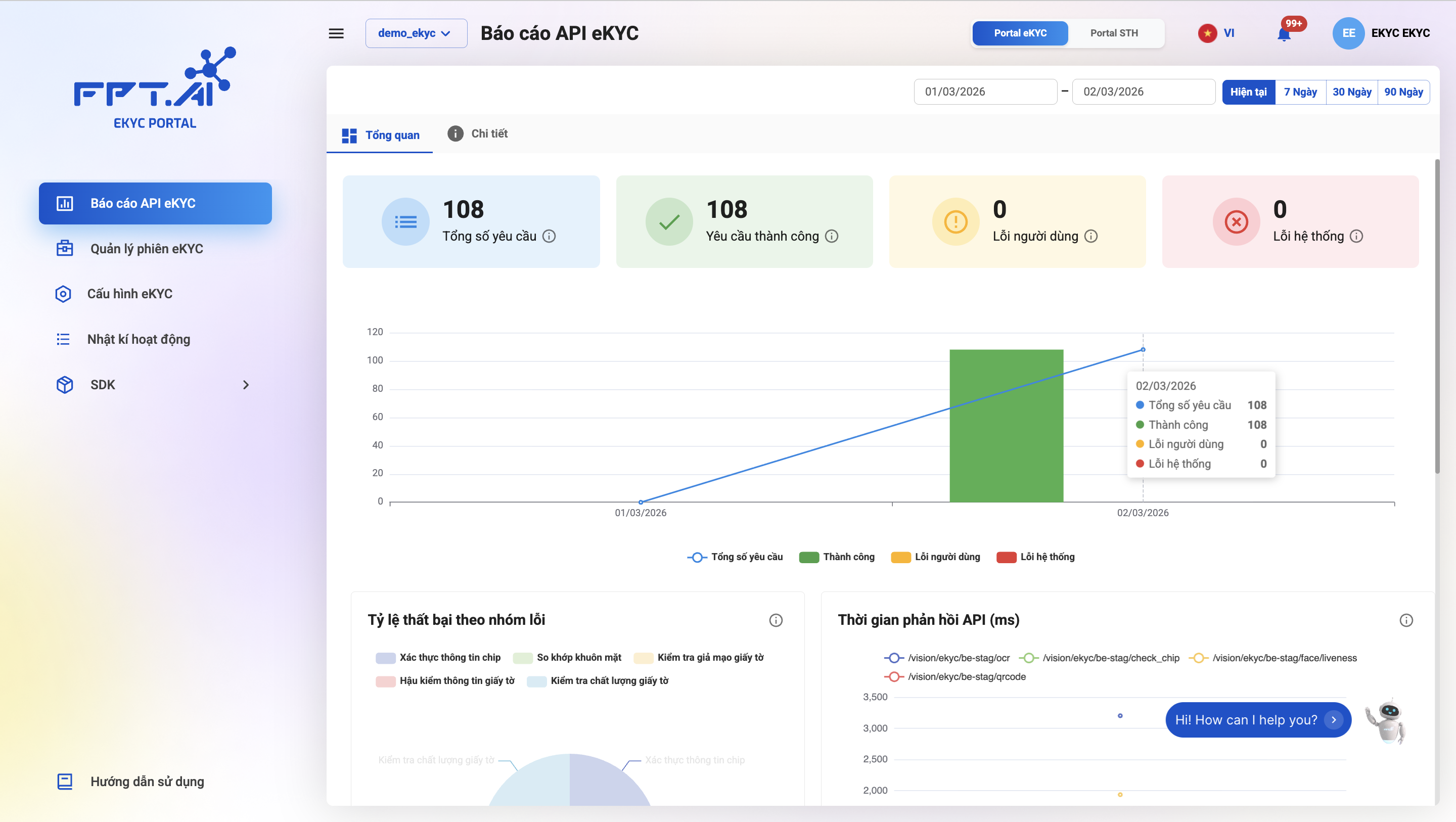Toggle Kiểm tra chất lượng giấy tờ legend

(x=598, y=681)
